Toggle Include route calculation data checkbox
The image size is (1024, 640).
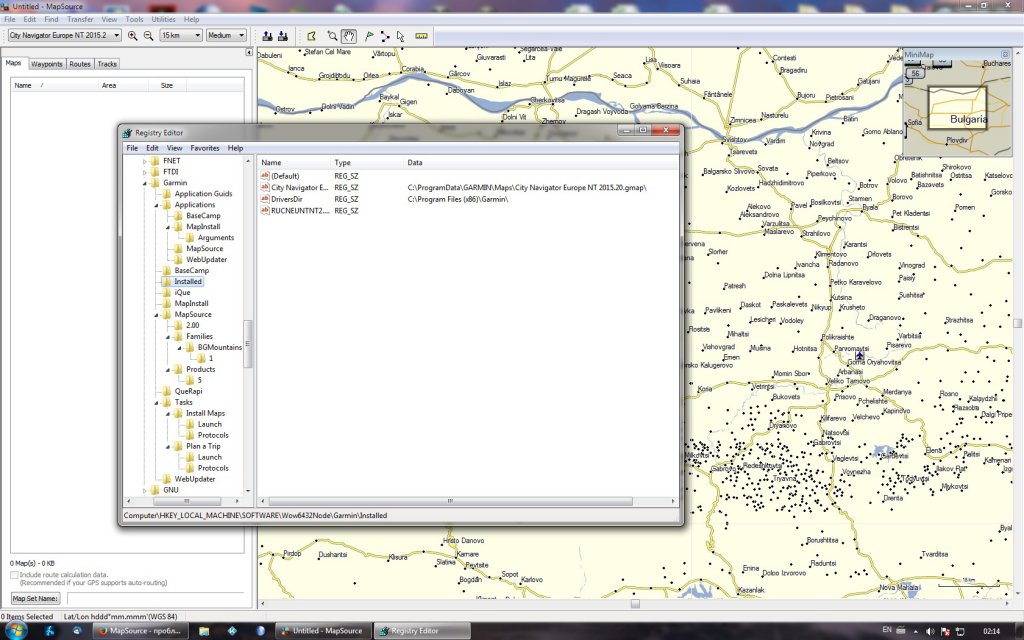tap(14, 575)
